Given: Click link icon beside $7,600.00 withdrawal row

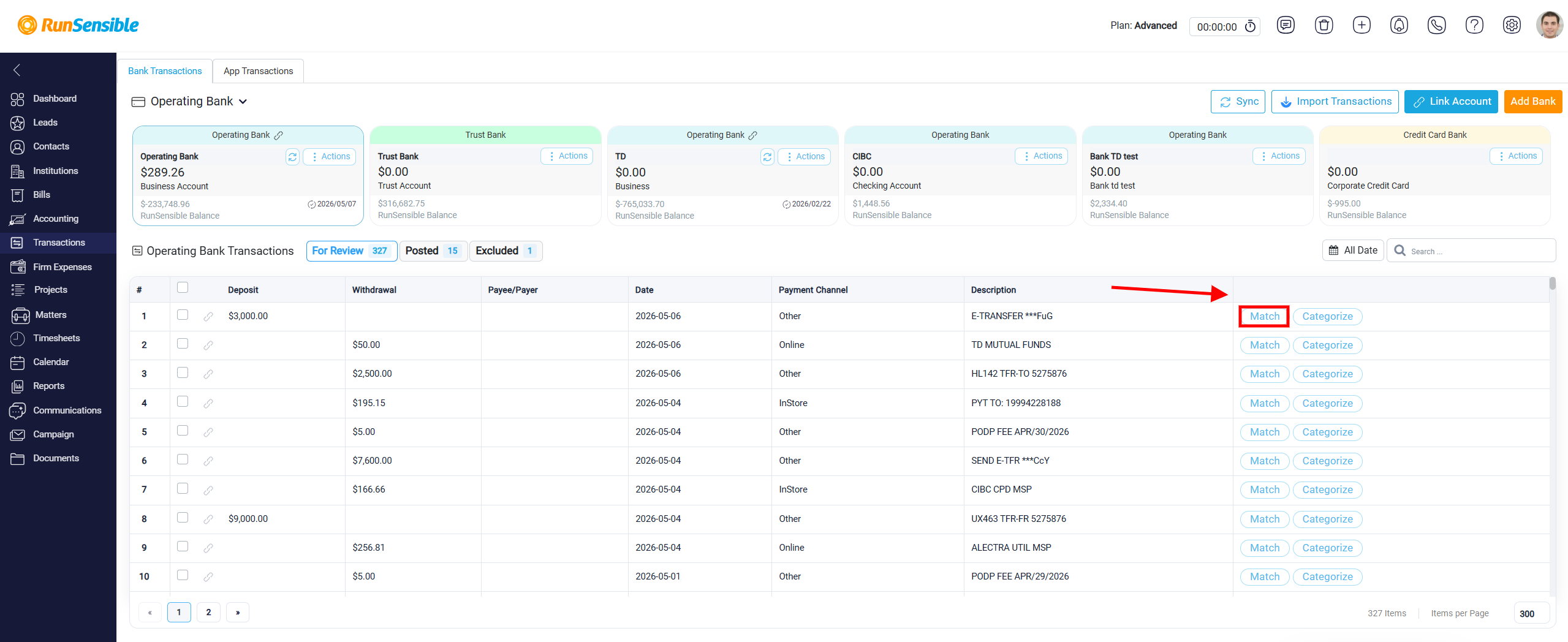Looking at the screenshot, I should (208, 461).
